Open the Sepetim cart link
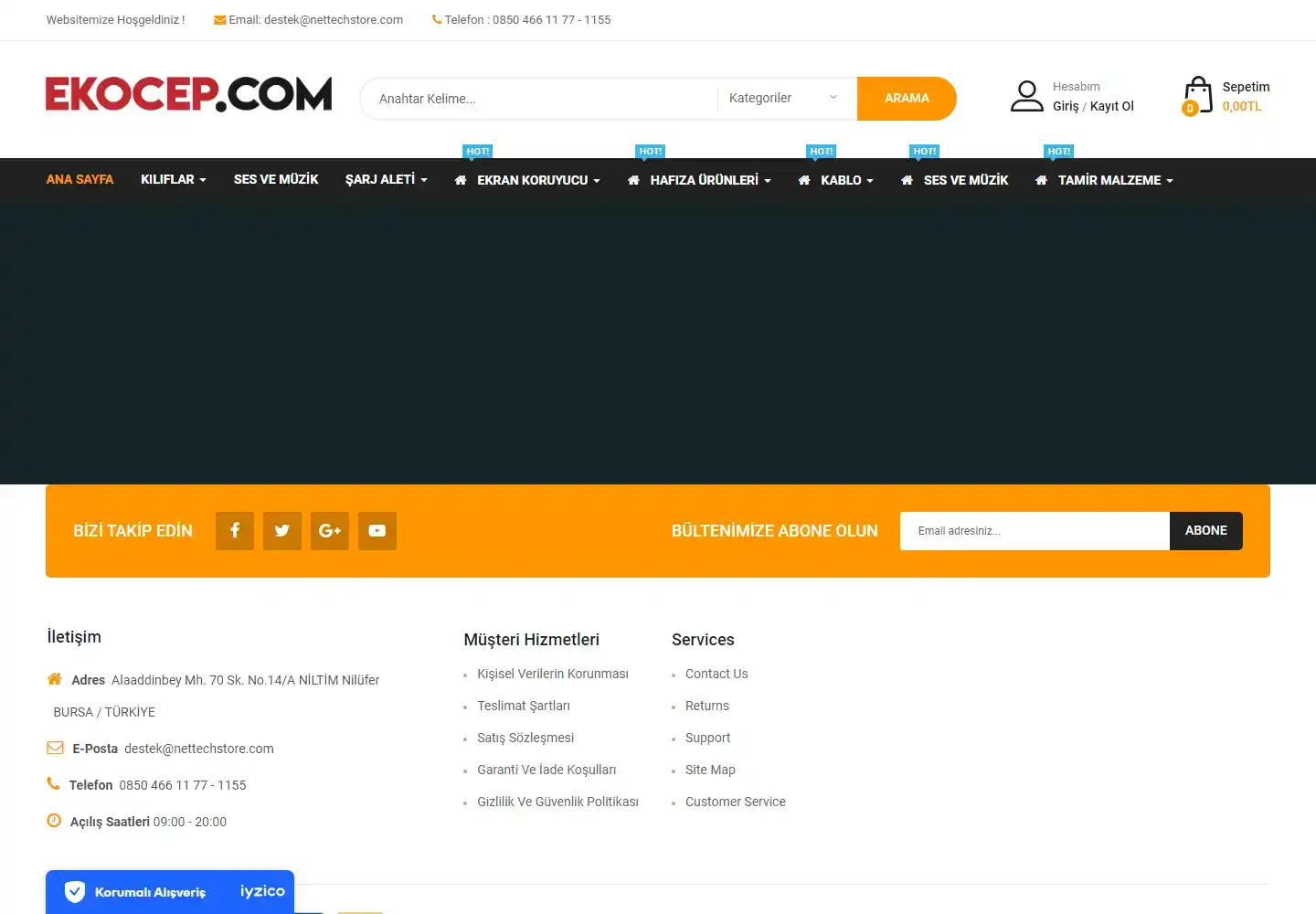 tap(1247, 87)
